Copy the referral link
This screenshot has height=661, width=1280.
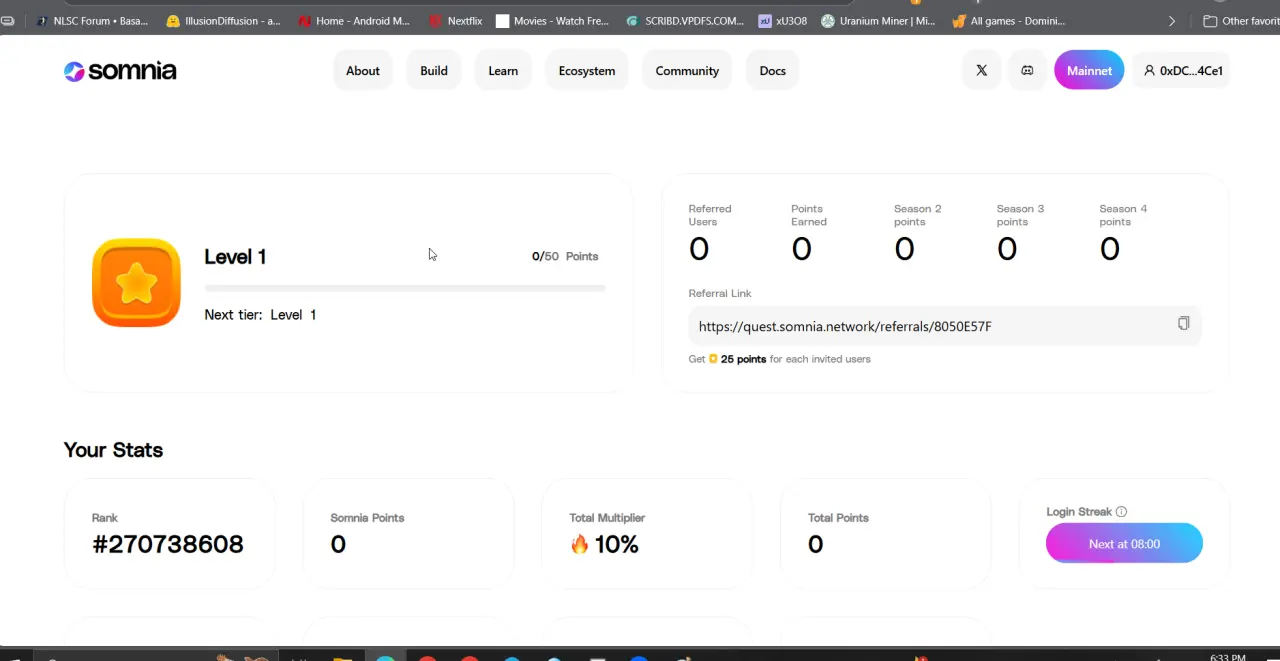tap(1183, 323)
